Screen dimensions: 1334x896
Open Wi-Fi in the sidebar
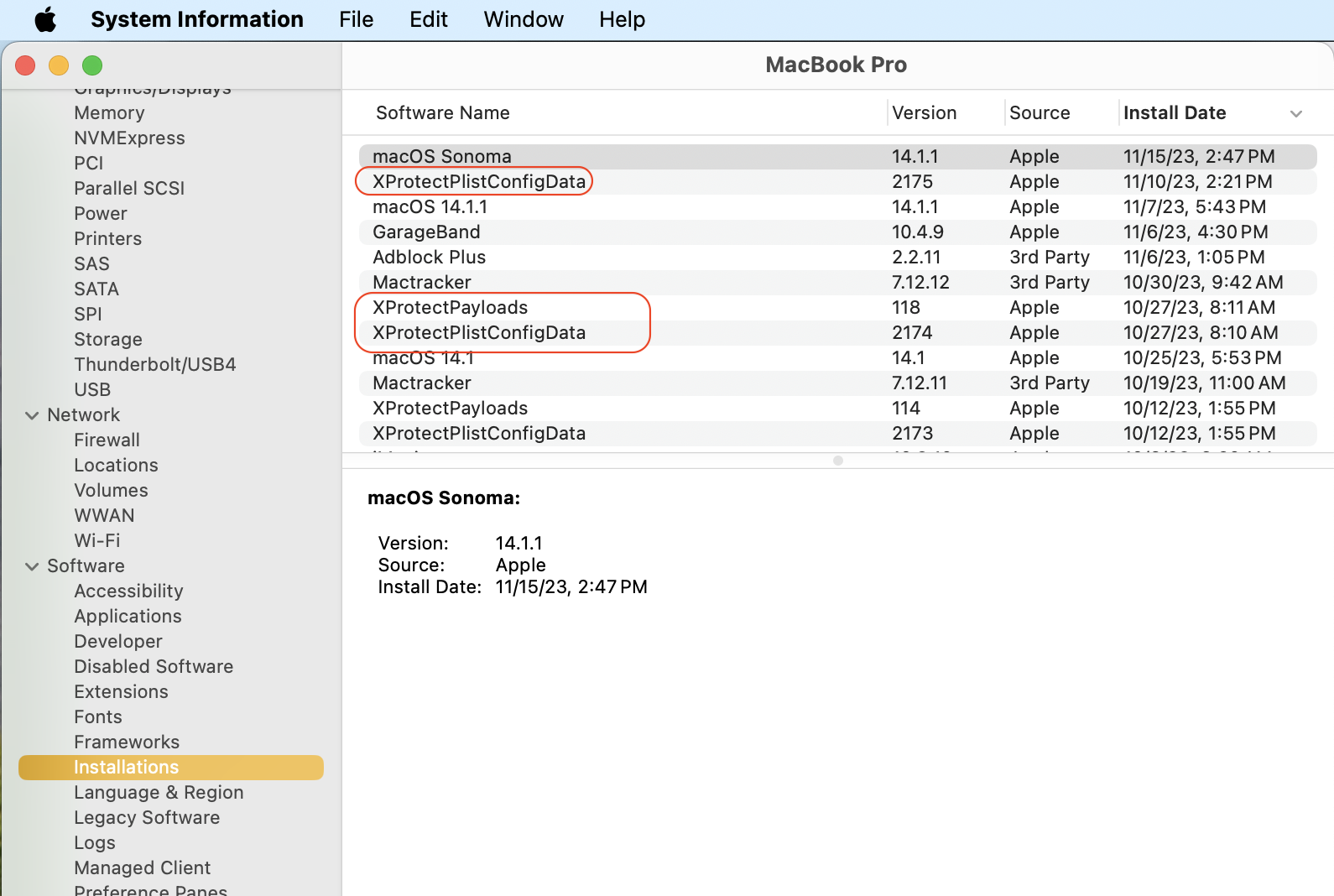click(x=96, y=541)
